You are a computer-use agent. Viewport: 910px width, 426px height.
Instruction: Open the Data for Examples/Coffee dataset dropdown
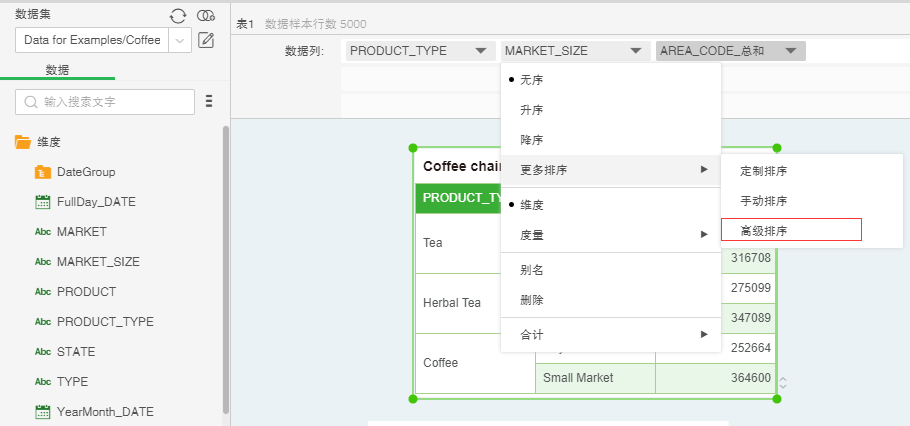[x=180, y=40]
